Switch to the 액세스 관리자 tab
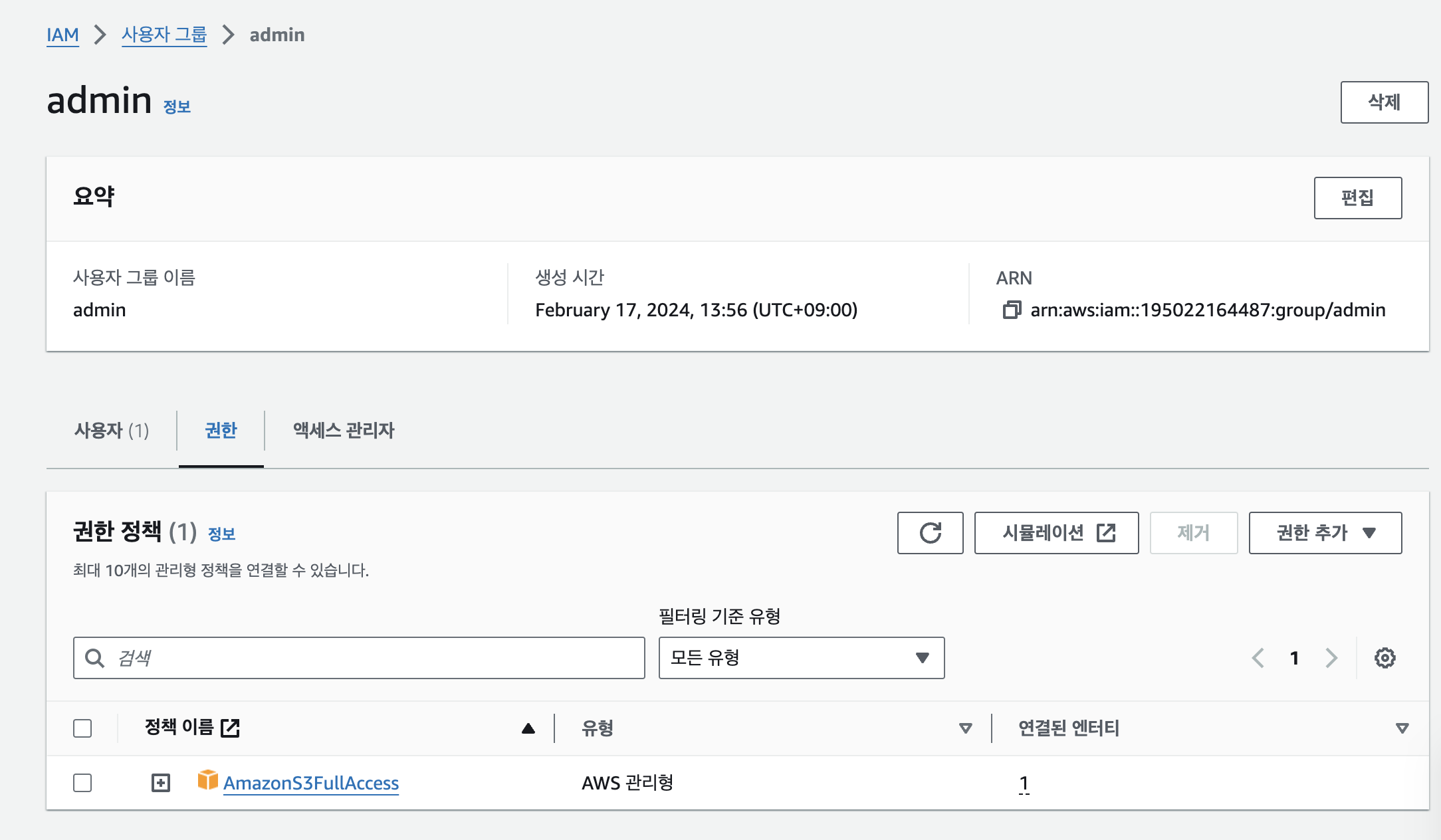This screenshot has height=840, width=1441. pyautogui.click(x=341, y=431)
